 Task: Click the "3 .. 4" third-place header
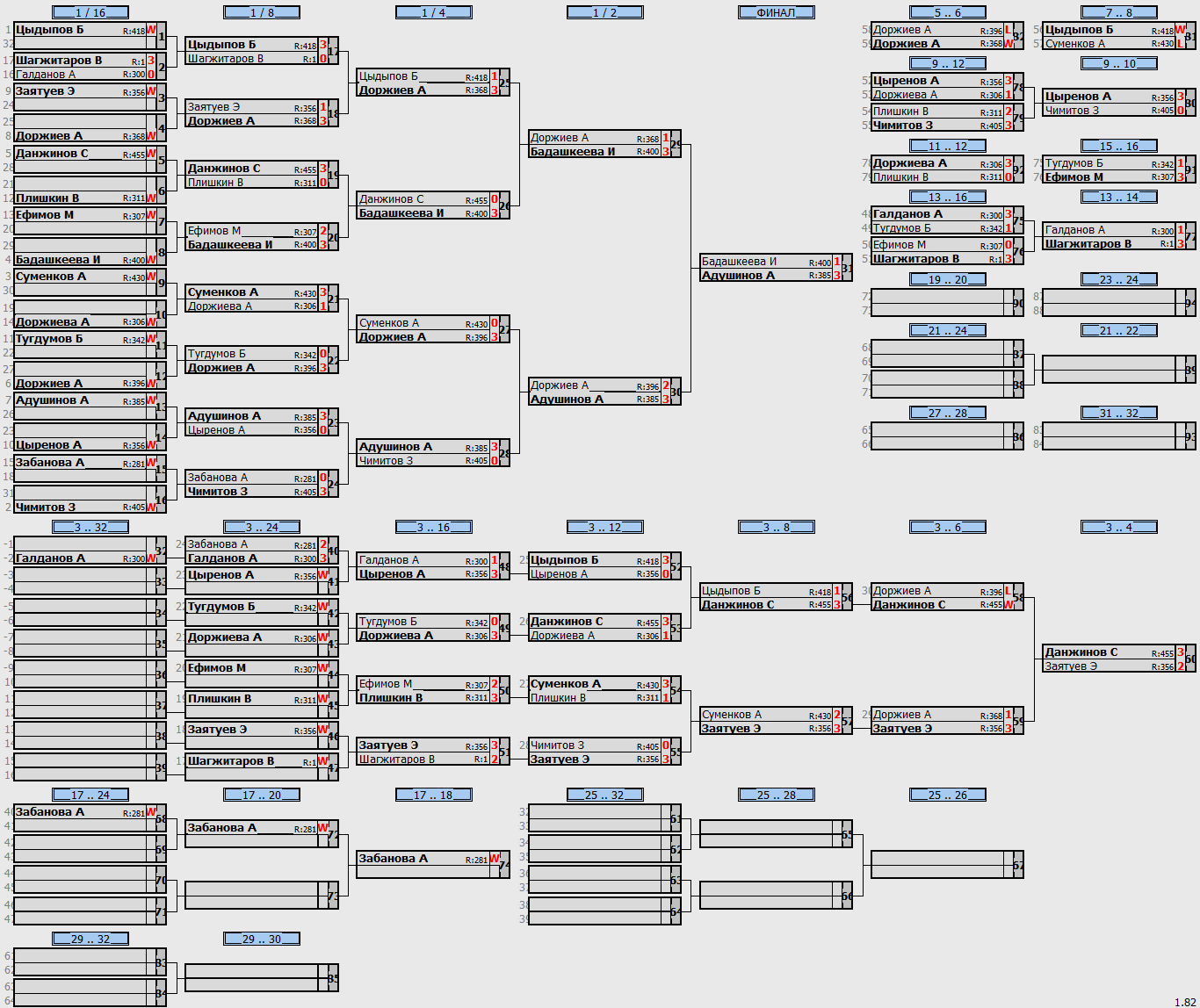(1118, 527)
